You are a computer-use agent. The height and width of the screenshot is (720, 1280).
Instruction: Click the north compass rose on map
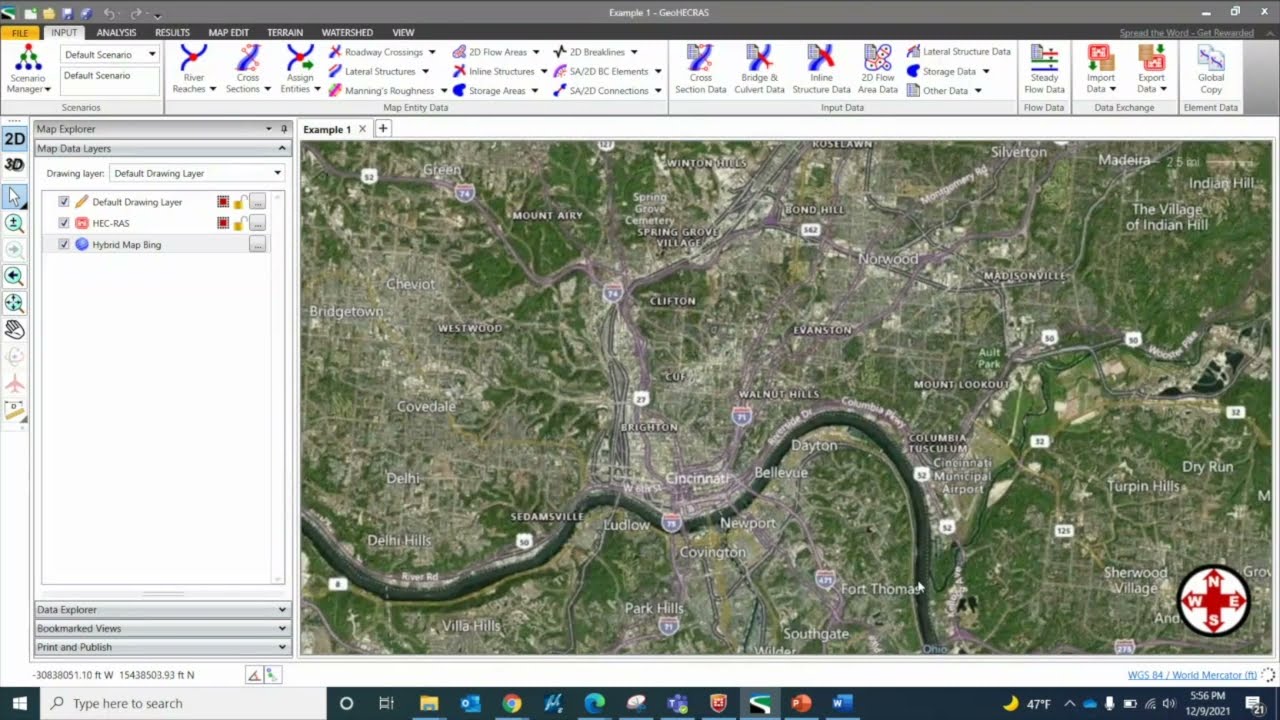(1214, 601)
